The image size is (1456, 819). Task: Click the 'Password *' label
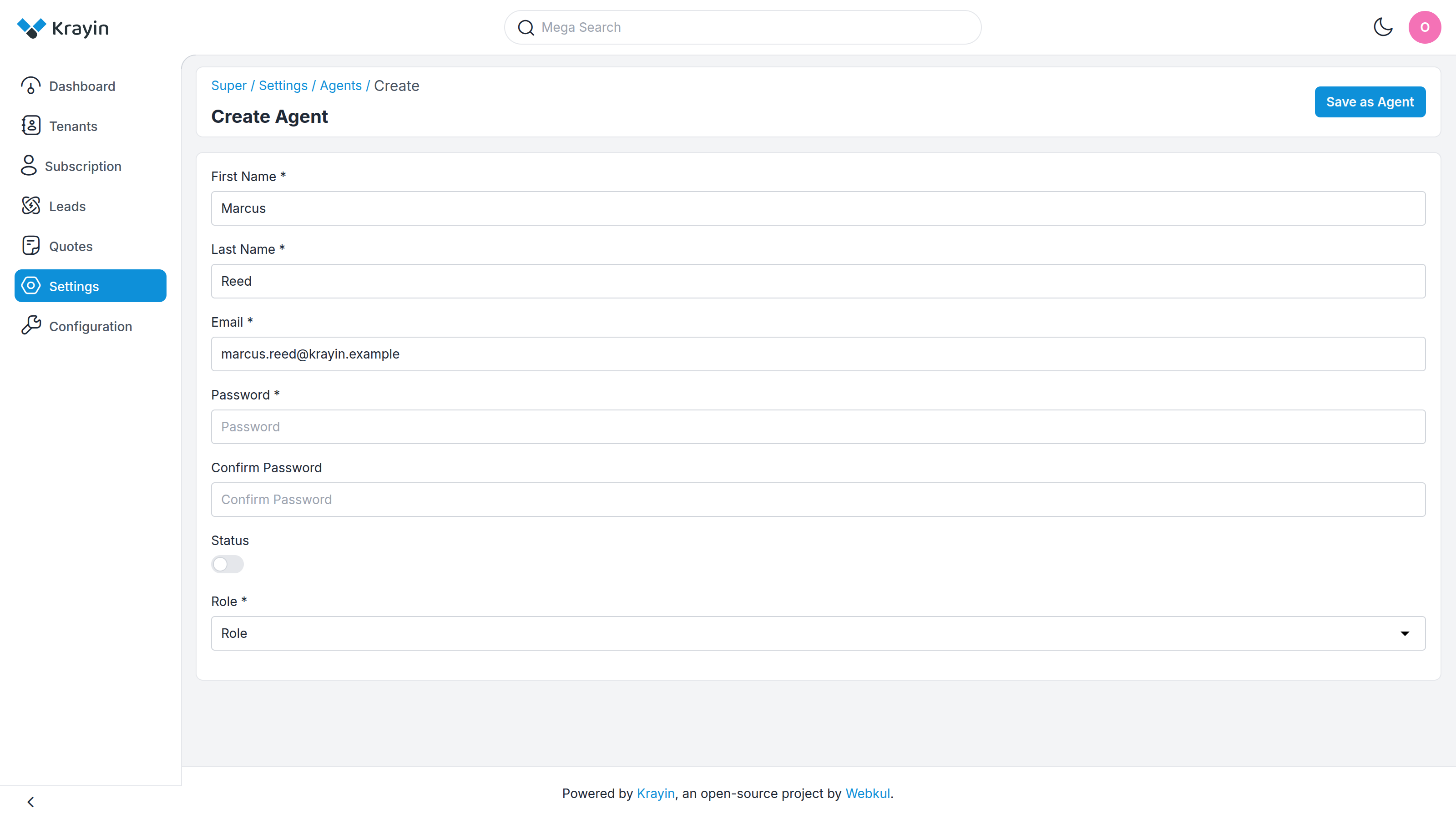pyautogui.click(x=245, y=395)
